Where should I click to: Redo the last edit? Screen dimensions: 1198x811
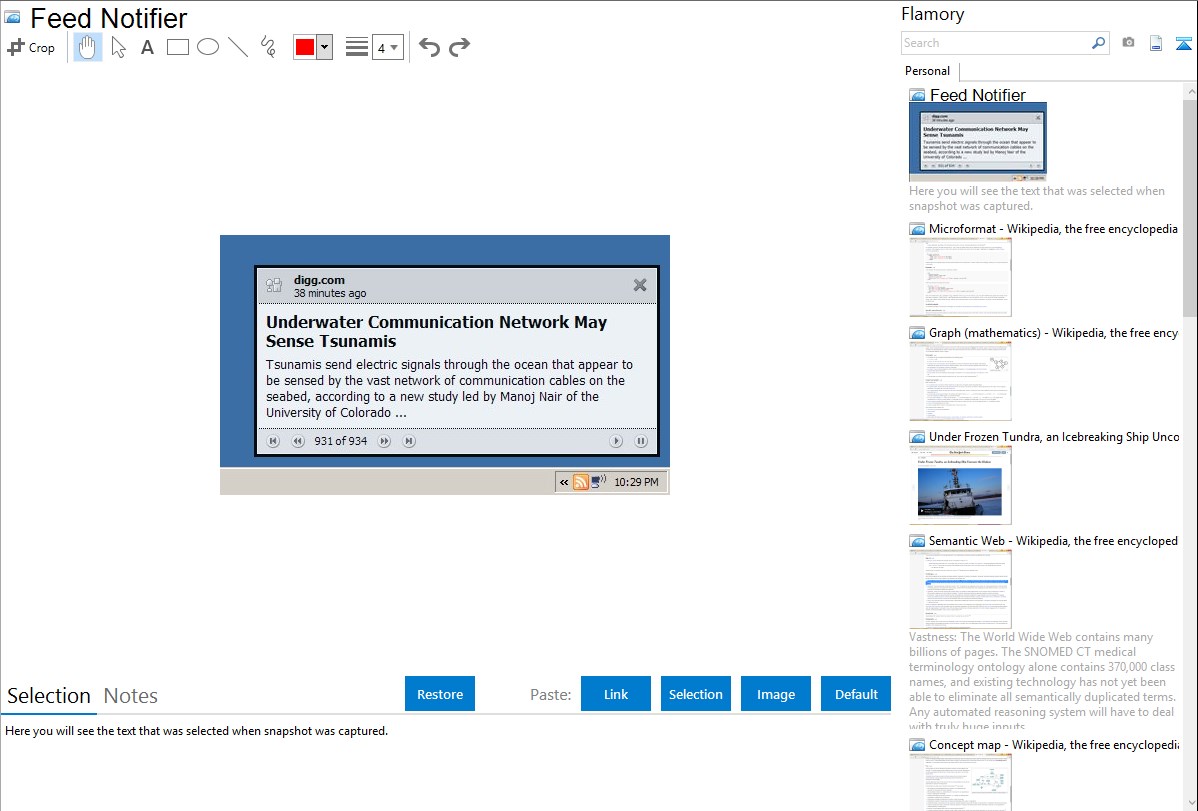459,47
